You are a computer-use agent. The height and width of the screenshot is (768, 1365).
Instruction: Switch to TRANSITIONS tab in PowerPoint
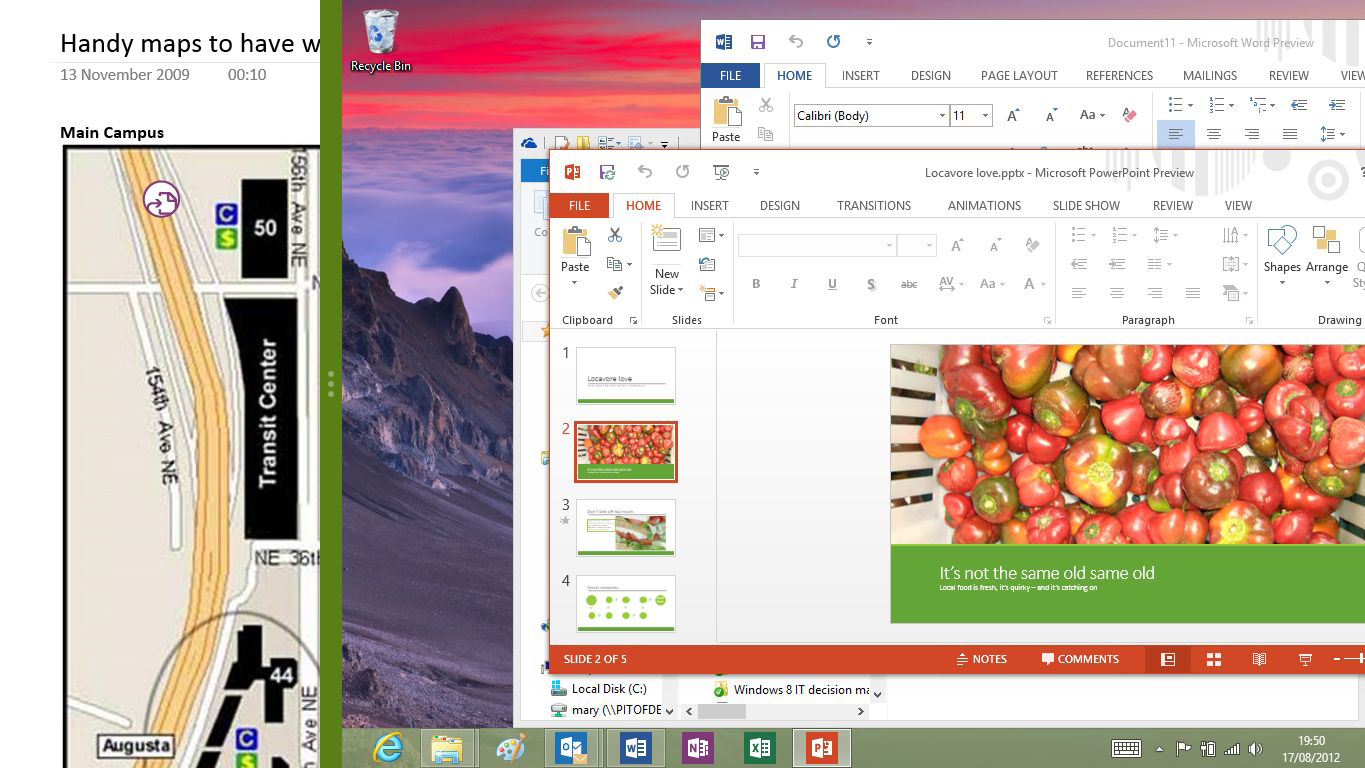click(x=874, y=205)
